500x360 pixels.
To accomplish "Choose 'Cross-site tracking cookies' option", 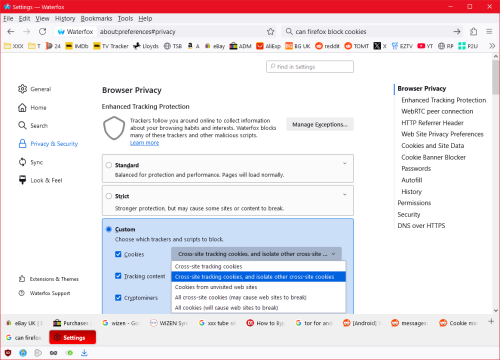I will coord(259,266).
